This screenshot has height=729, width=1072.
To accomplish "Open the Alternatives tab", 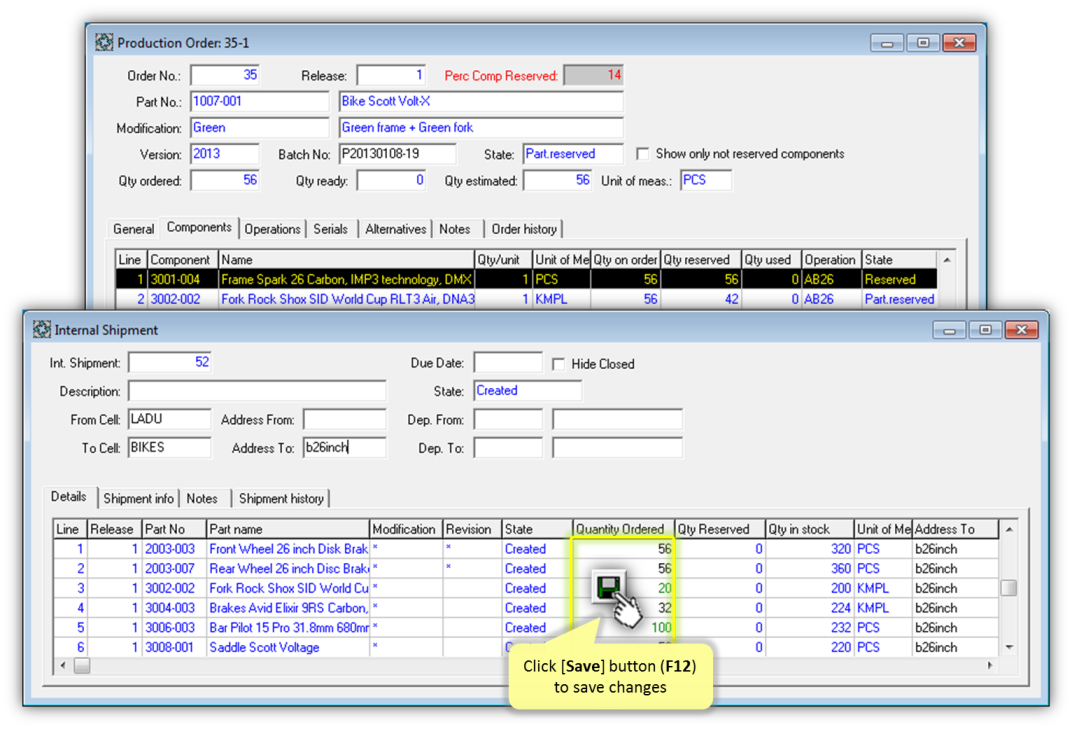I will (x=395, y=229).
